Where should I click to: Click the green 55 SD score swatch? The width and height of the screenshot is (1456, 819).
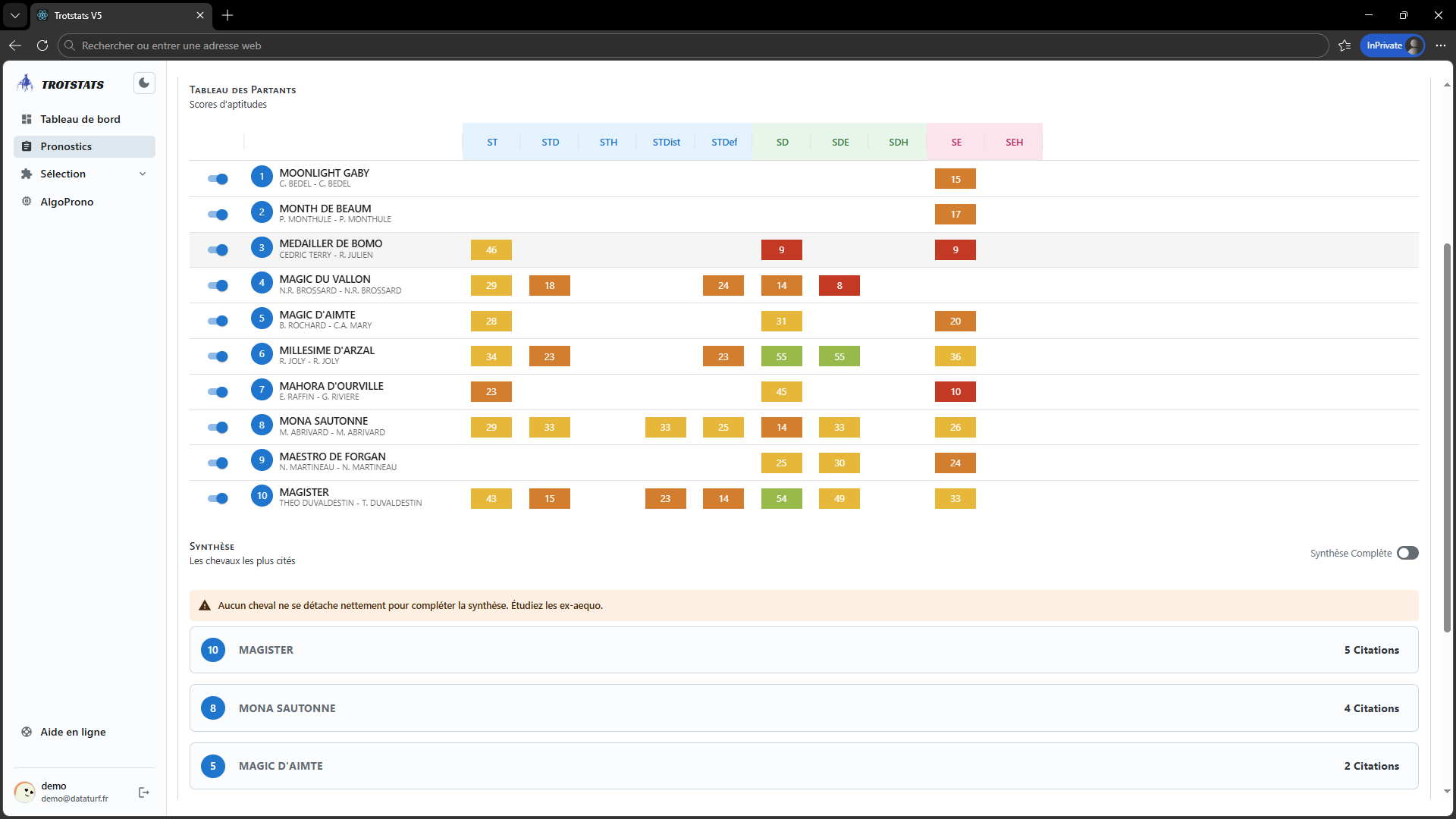pos(781,356)
